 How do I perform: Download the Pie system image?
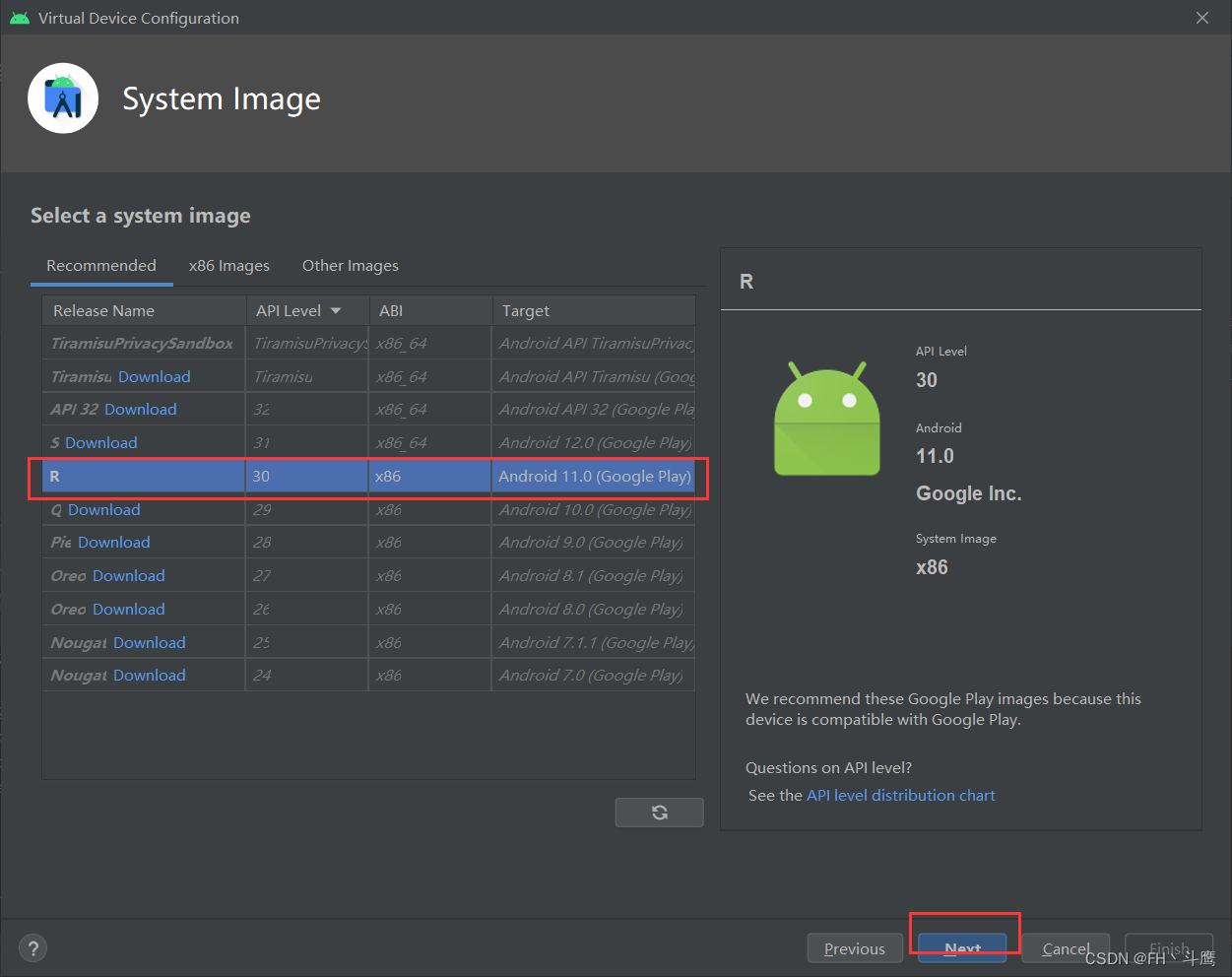[114, 543]
